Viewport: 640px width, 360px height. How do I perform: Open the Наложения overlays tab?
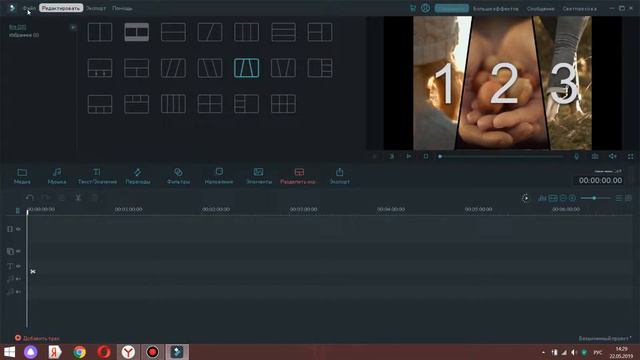tap(219, 176)
